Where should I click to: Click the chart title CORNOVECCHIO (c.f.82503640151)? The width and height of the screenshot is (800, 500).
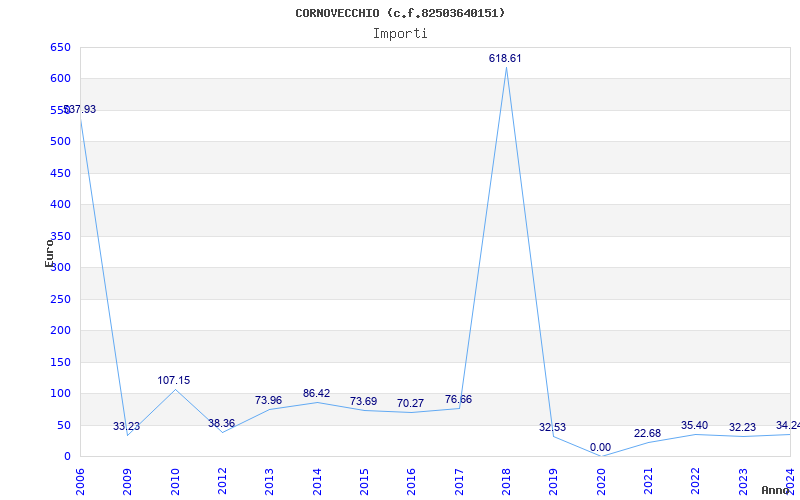click(400, 13)
